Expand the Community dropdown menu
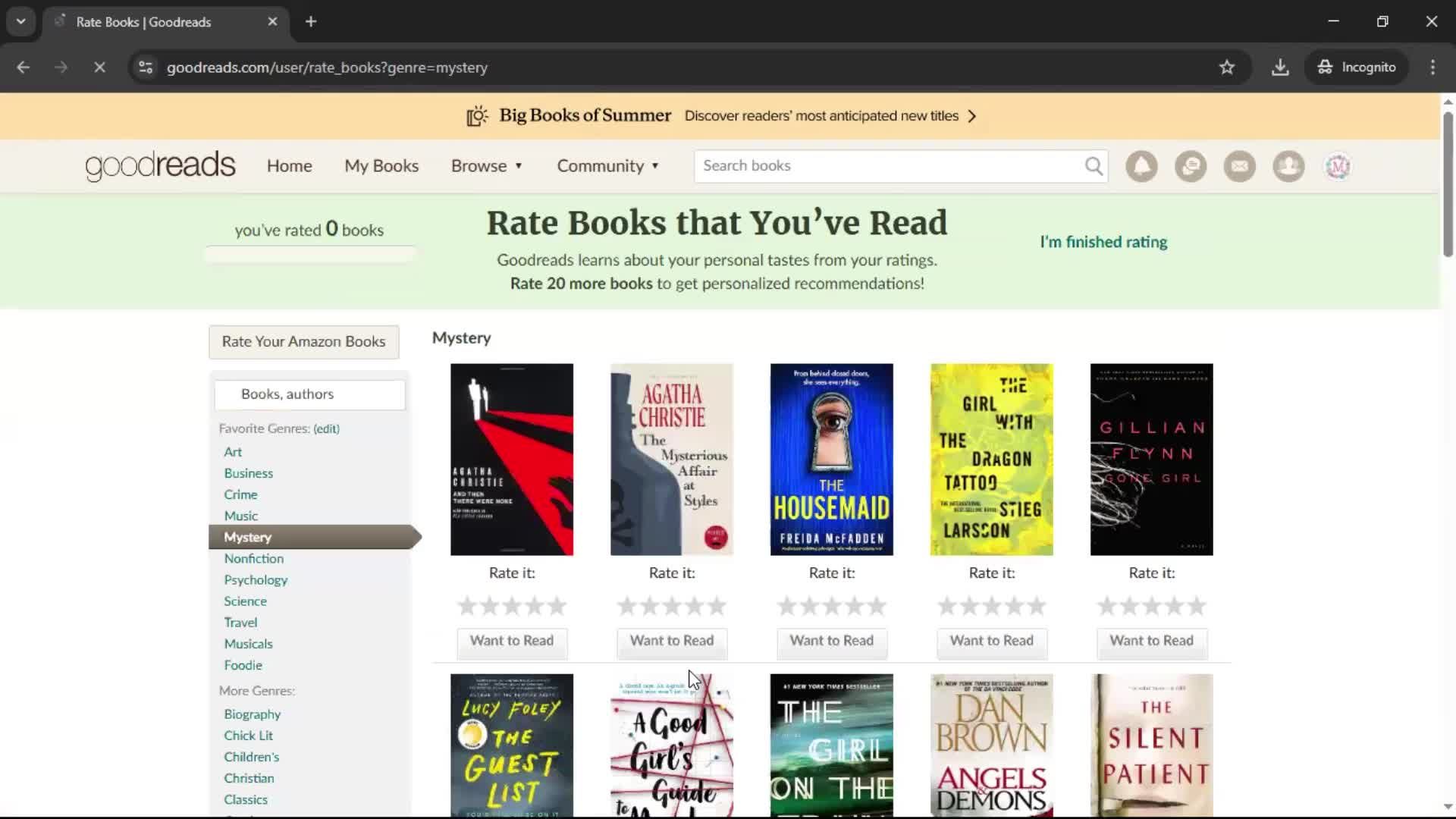This screenshot has height=819, width=1456. (608, 166)
